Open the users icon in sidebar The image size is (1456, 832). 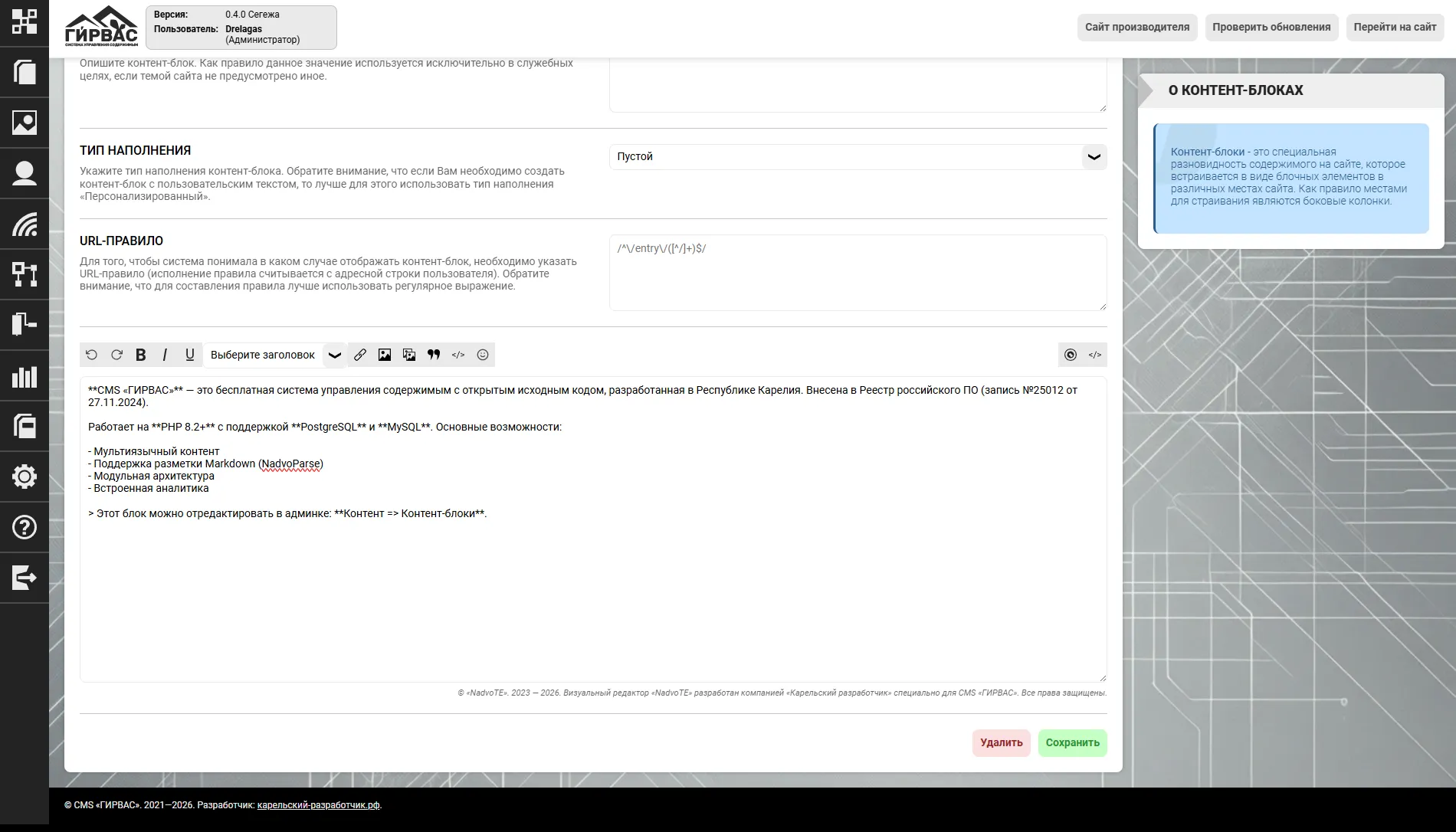[x=25, y=173]
